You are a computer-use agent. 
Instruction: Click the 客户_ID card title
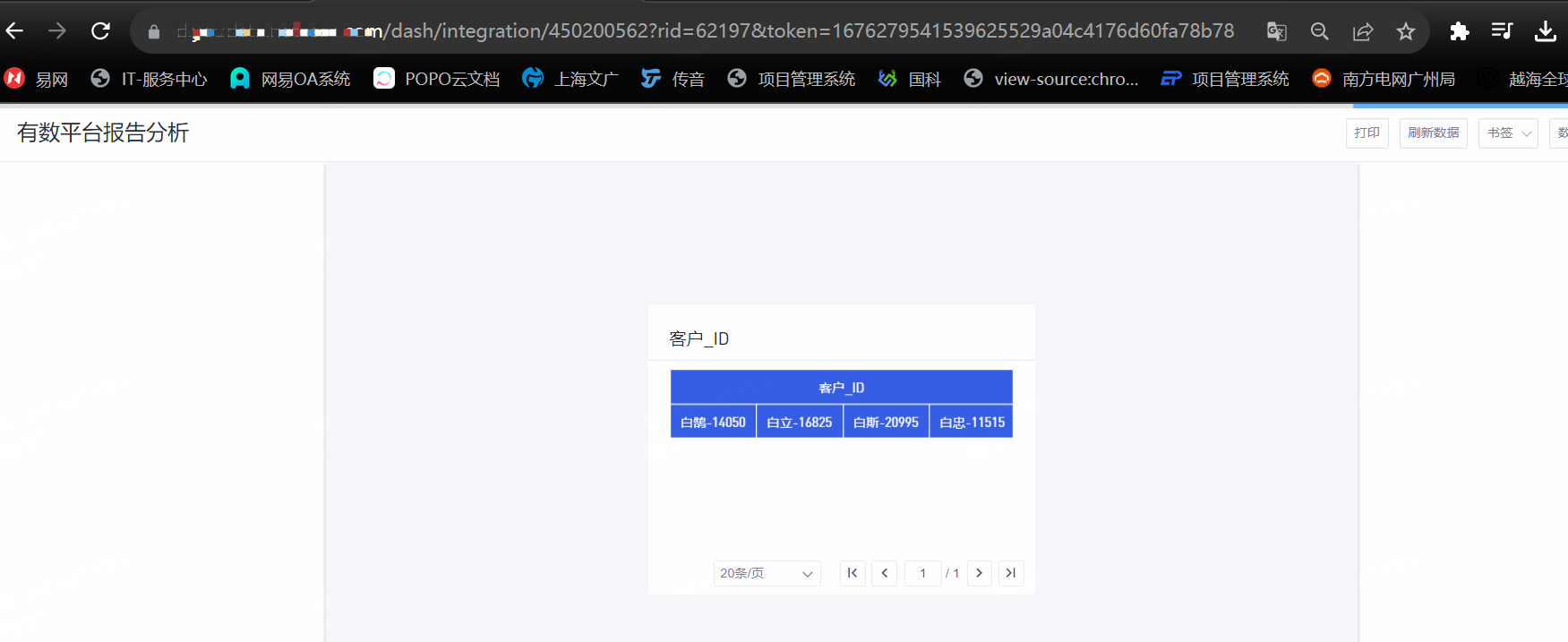[699, 338]
